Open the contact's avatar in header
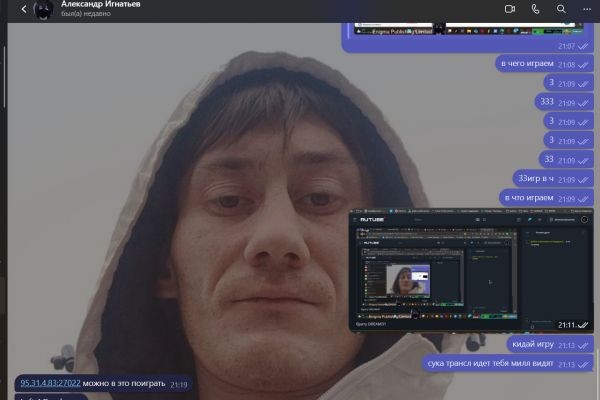Viewport: 600px width, 400px height. [45, 9]
